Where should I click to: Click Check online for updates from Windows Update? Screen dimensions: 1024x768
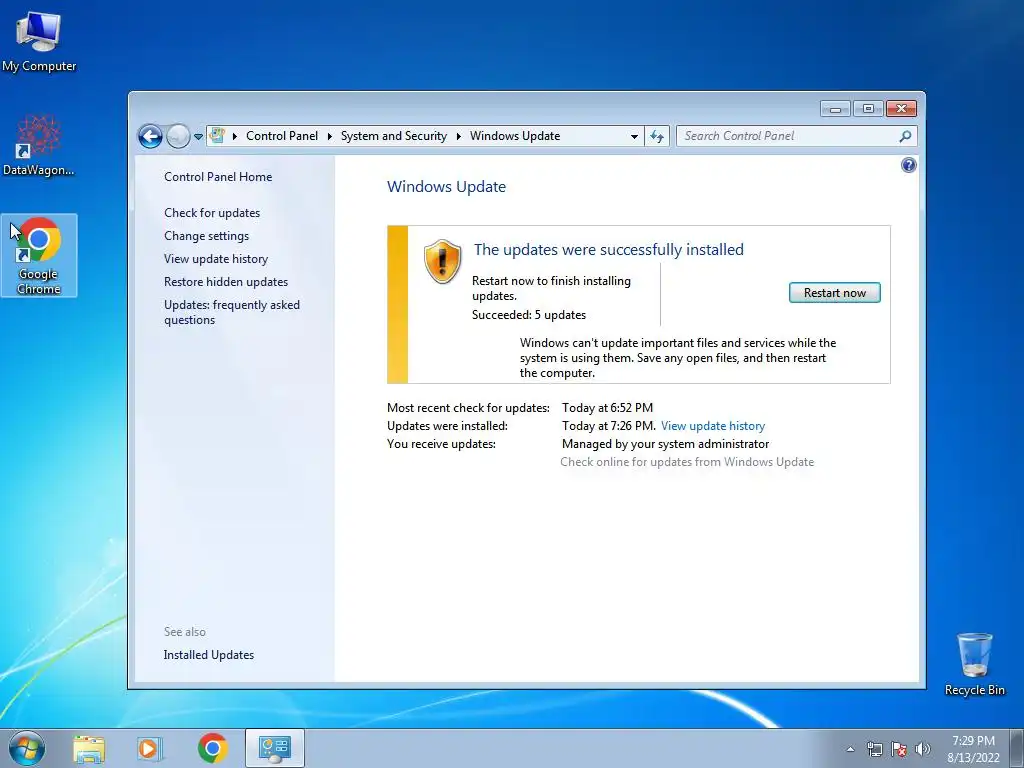click(x=687, y=462)
